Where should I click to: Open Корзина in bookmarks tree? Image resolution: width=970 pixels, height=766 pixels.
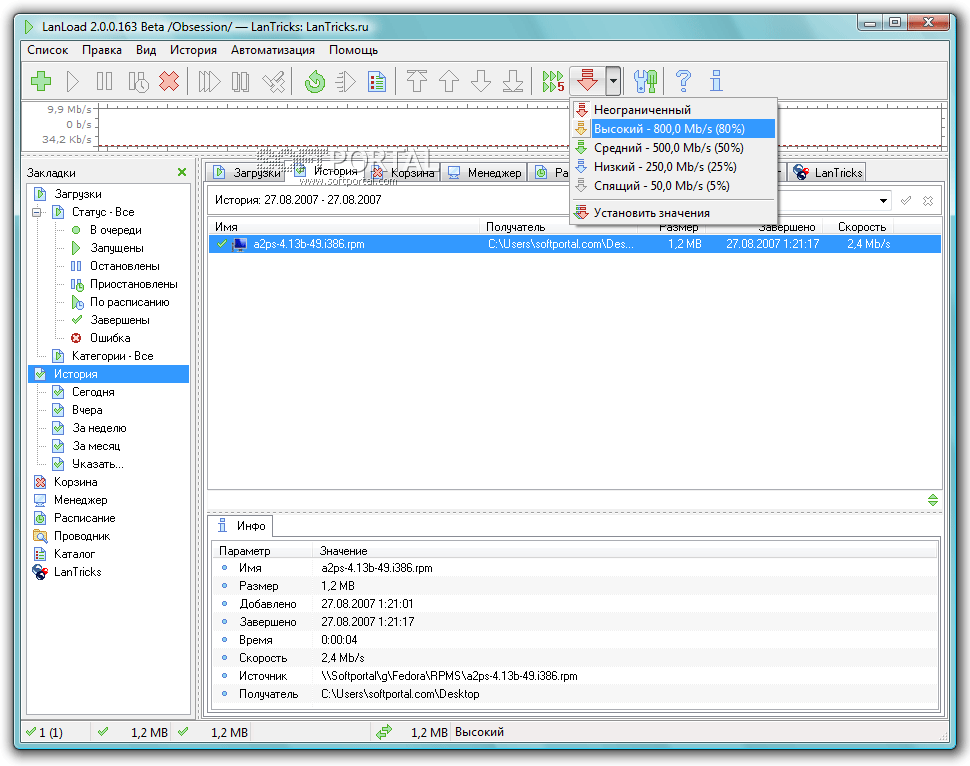(75, 482)
